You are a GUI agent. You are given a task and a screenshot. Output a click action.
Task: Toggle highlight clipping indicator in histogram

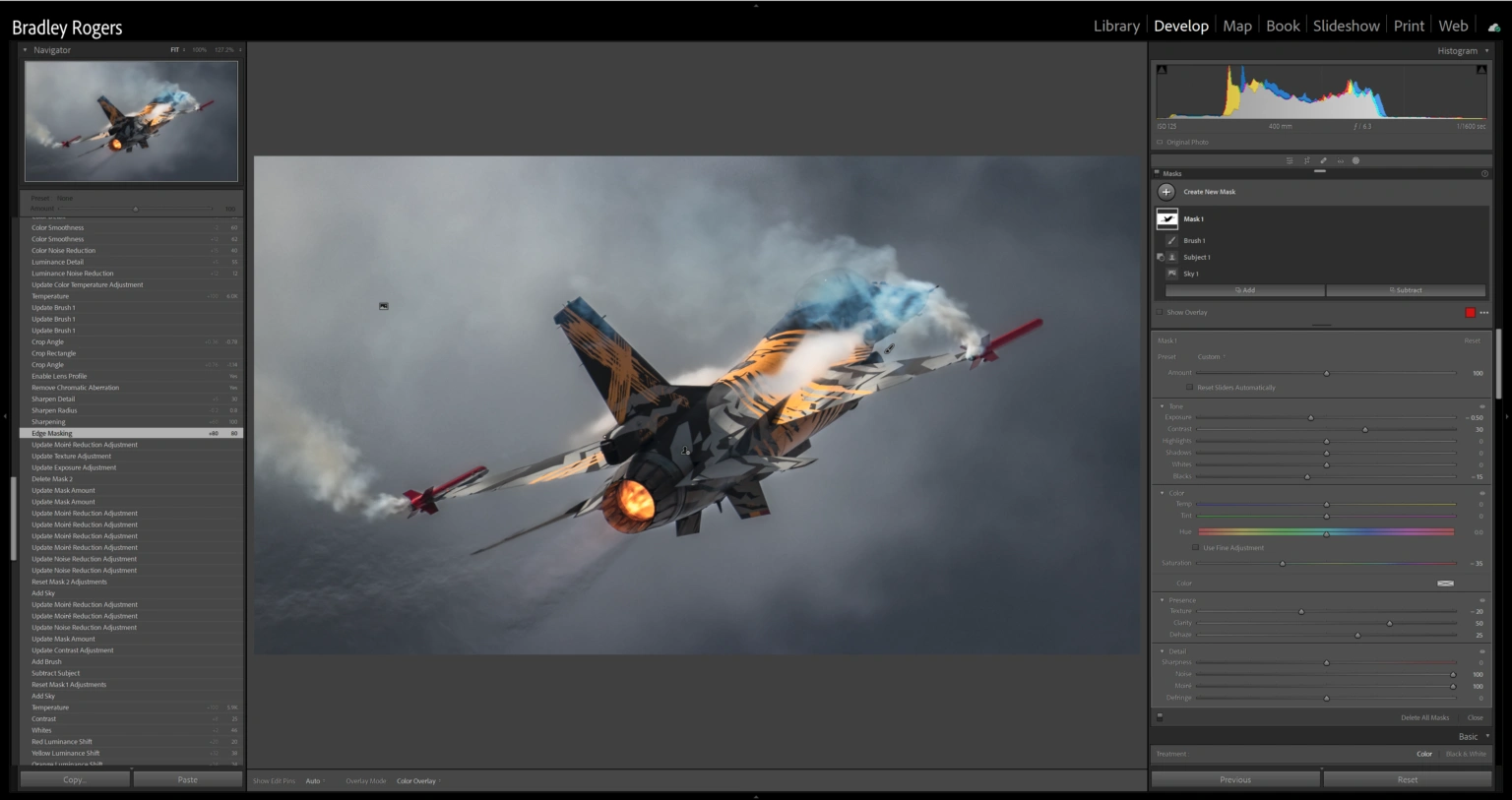1481,70
